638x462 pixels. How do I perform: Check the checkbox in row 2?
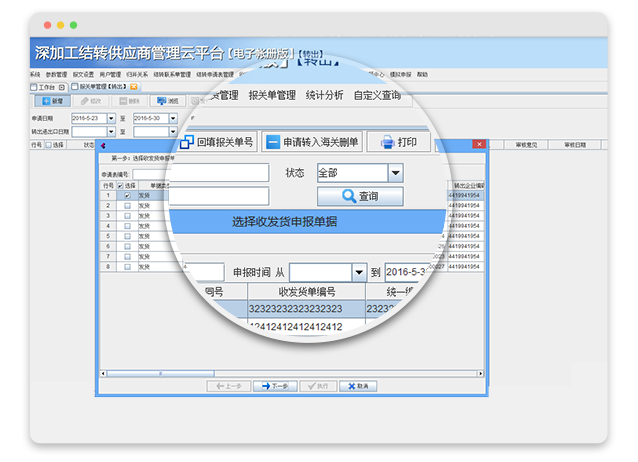click(126, 205)
